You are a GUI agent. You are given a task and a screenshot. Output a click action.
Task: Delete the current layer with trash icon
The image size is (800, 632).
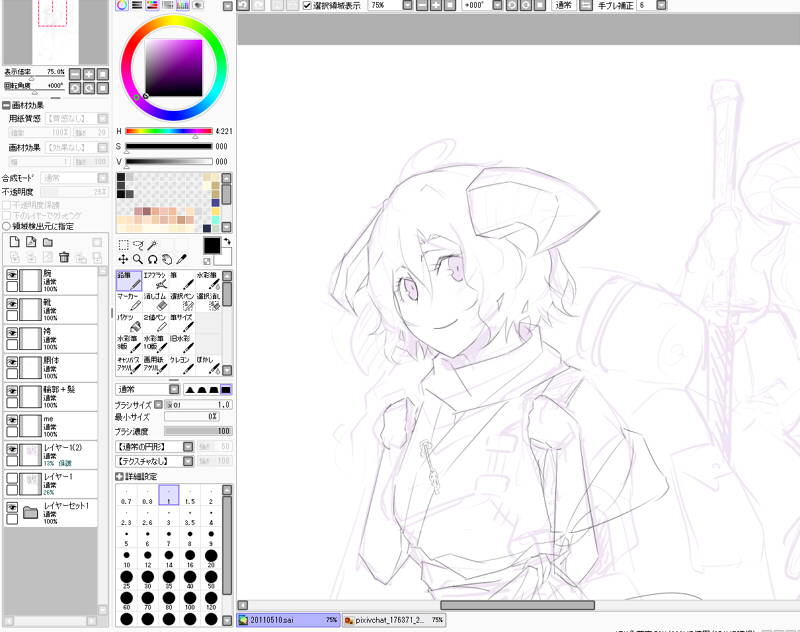(64, 257)
